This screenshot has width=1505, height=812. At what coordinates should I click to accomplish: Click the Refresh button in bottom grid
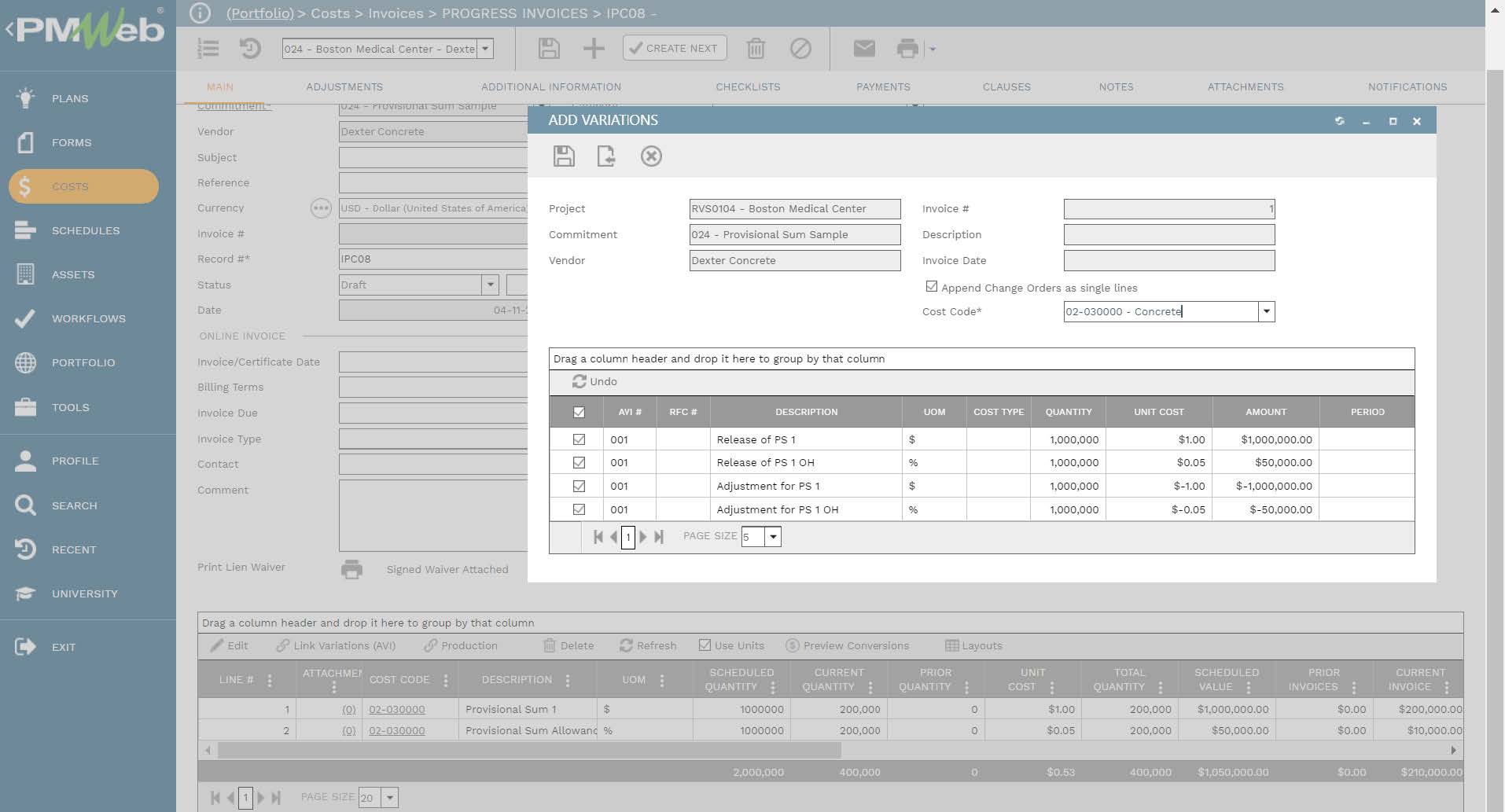coord(648,645)
